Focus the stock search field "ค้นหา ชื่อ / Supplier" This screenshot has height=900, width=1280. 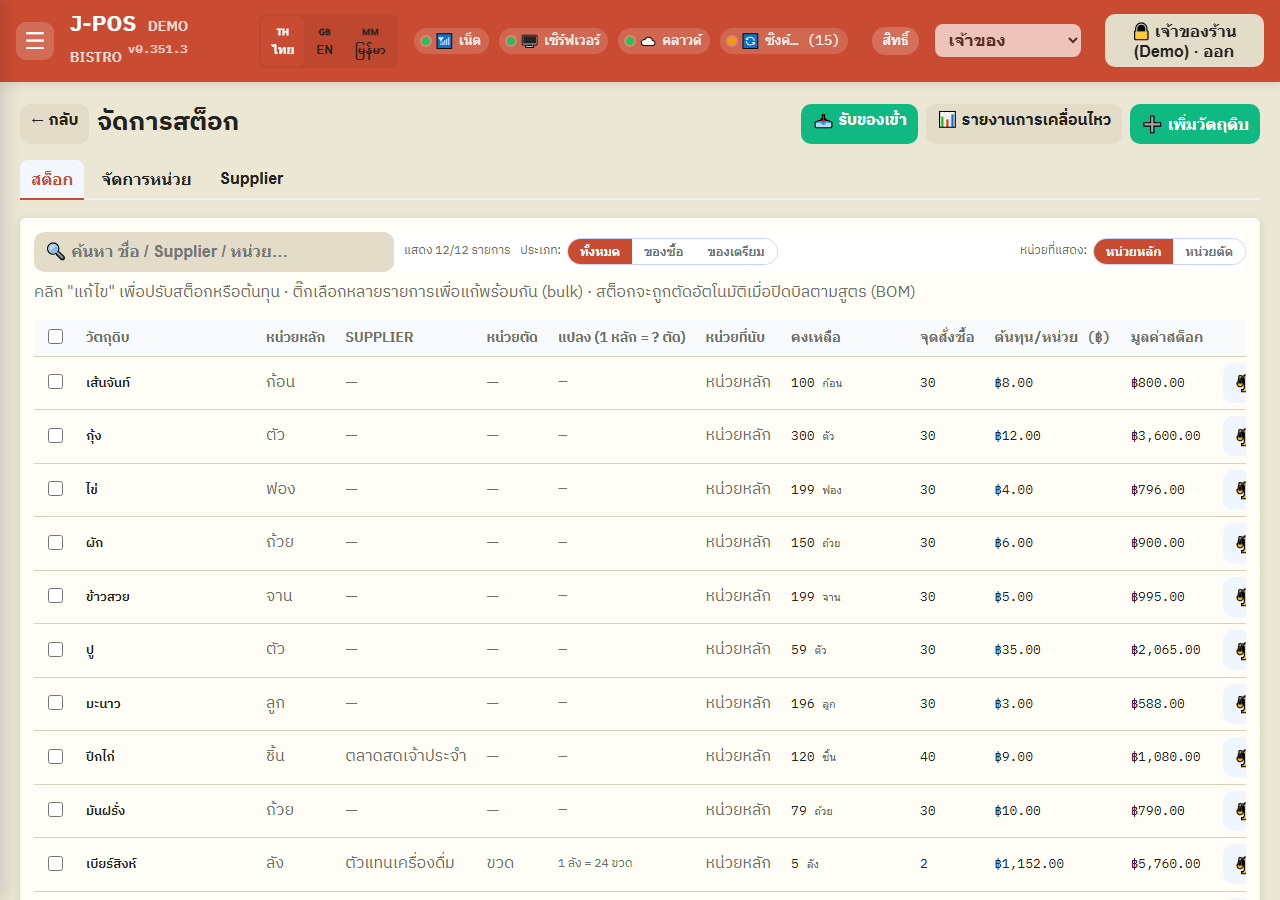214,252
